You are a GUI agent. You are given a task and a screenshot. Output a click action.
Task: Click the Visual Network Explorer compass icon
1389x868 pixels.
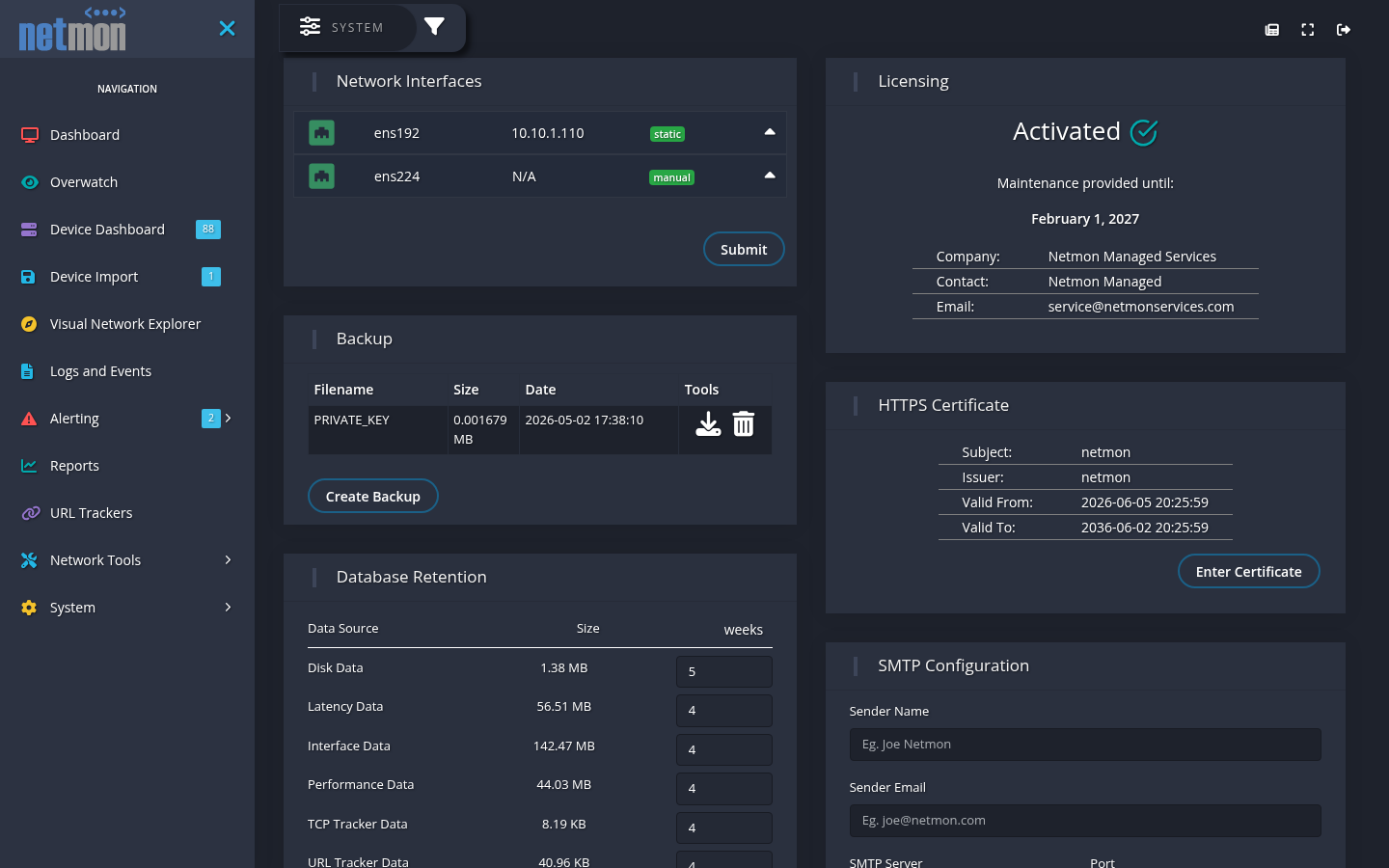pos(29,324)
